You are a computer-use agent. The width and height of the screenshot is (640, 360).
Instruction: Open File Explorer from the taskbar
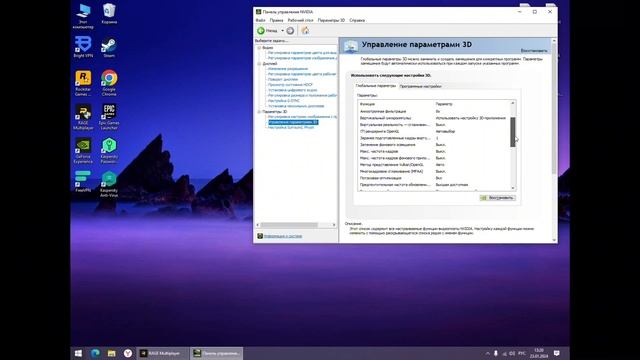(x=111, y=353)
